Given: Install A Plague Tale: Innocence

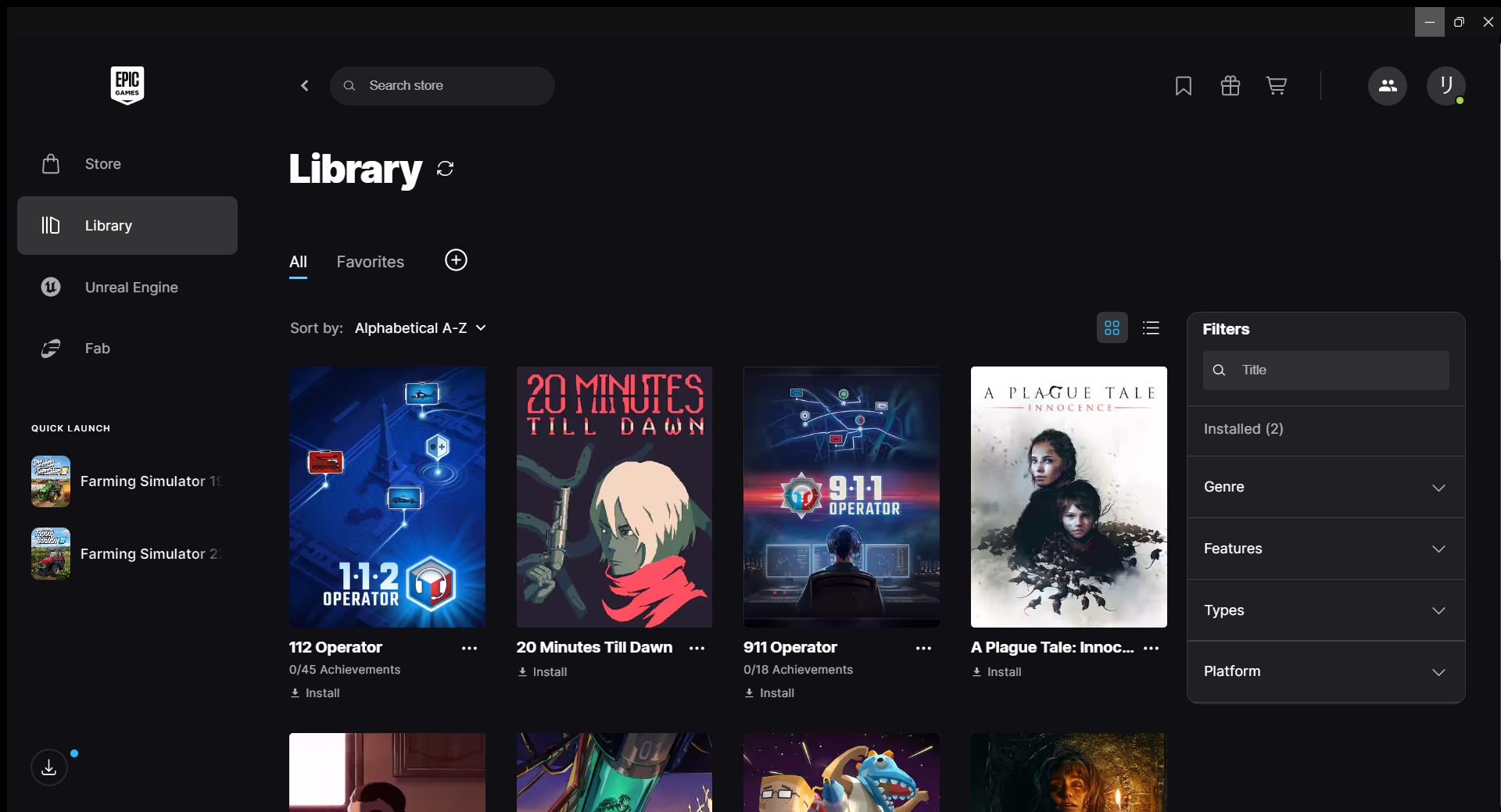Looking at the screenshot, I should pyautogui.click(x=997, y=672).
